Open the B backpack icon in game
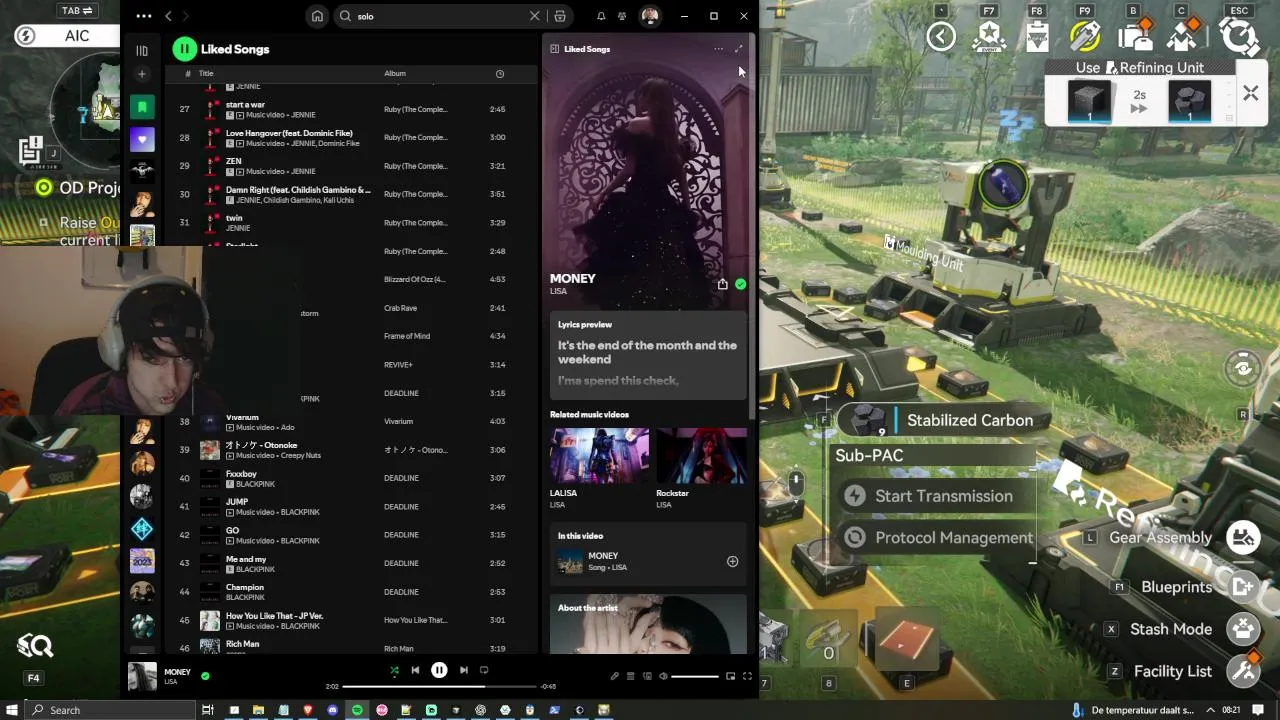This screenshot has height=720, width=1280. point(1134,36)
